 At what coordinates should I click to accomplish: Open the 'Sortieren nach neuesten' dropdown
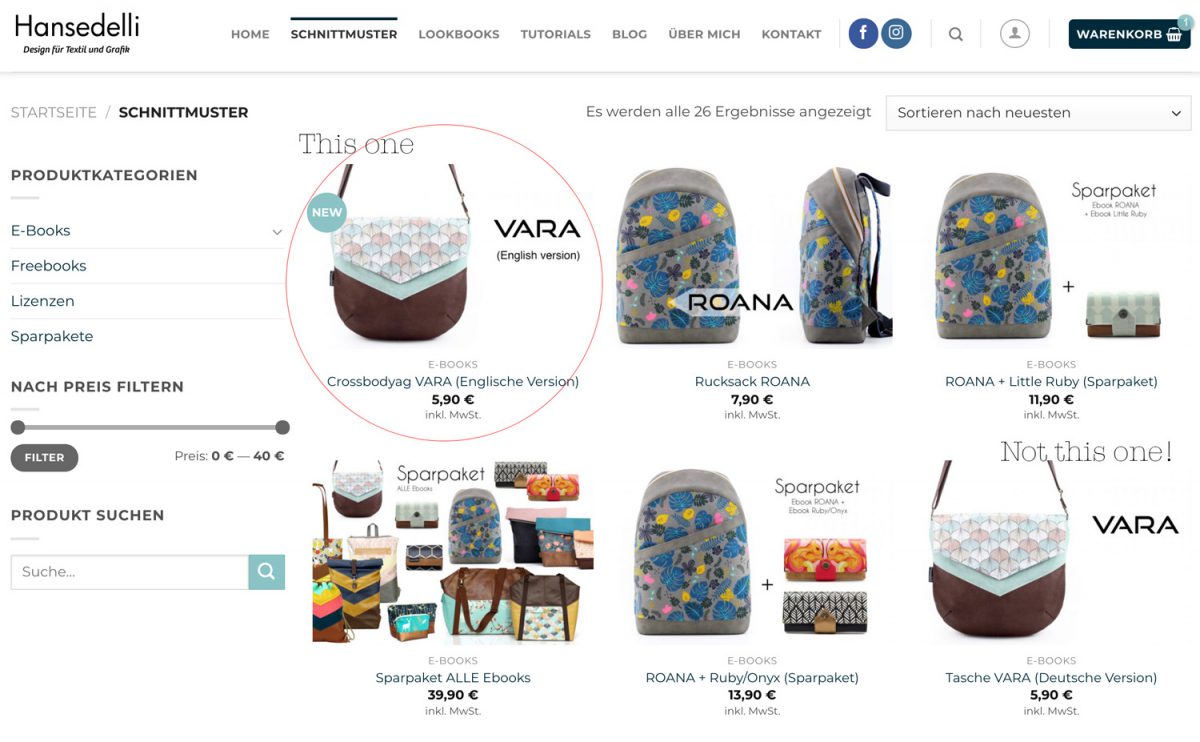pos(1039,113)
